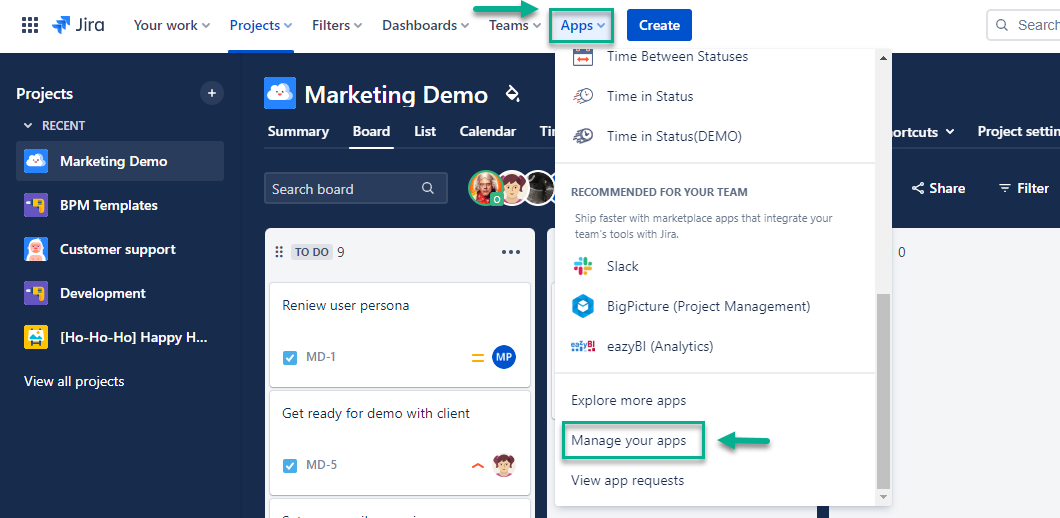This screenshot has width=1060, height=518.
Task: Click the MP assignee avatar on MD-1
Action: point(504,357)
